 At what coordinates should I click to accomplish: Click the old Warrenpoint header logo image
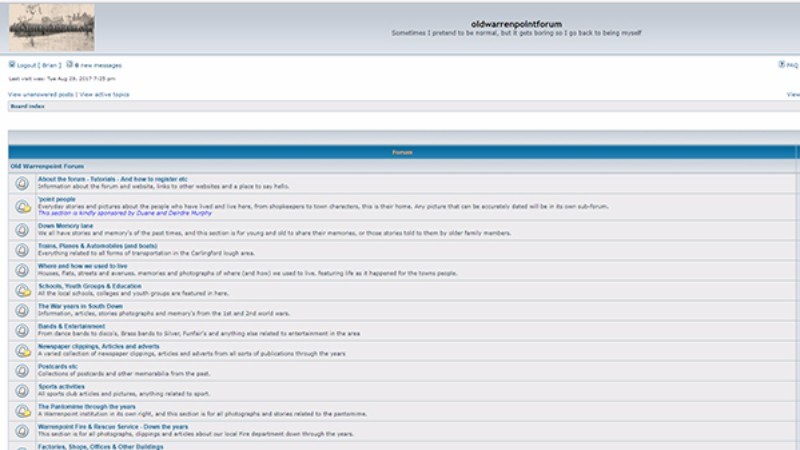tap(51, 27)
